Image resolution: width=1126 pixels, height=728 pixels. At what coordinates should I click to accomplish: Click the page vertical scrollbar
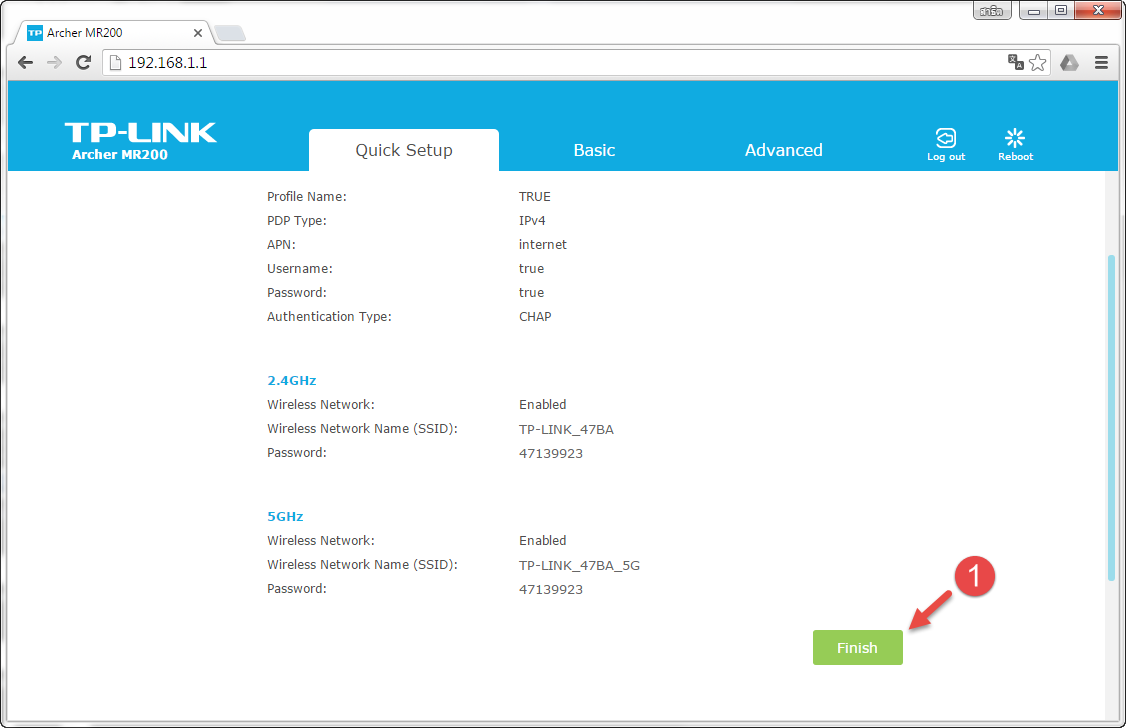(x=1112, y=416)
